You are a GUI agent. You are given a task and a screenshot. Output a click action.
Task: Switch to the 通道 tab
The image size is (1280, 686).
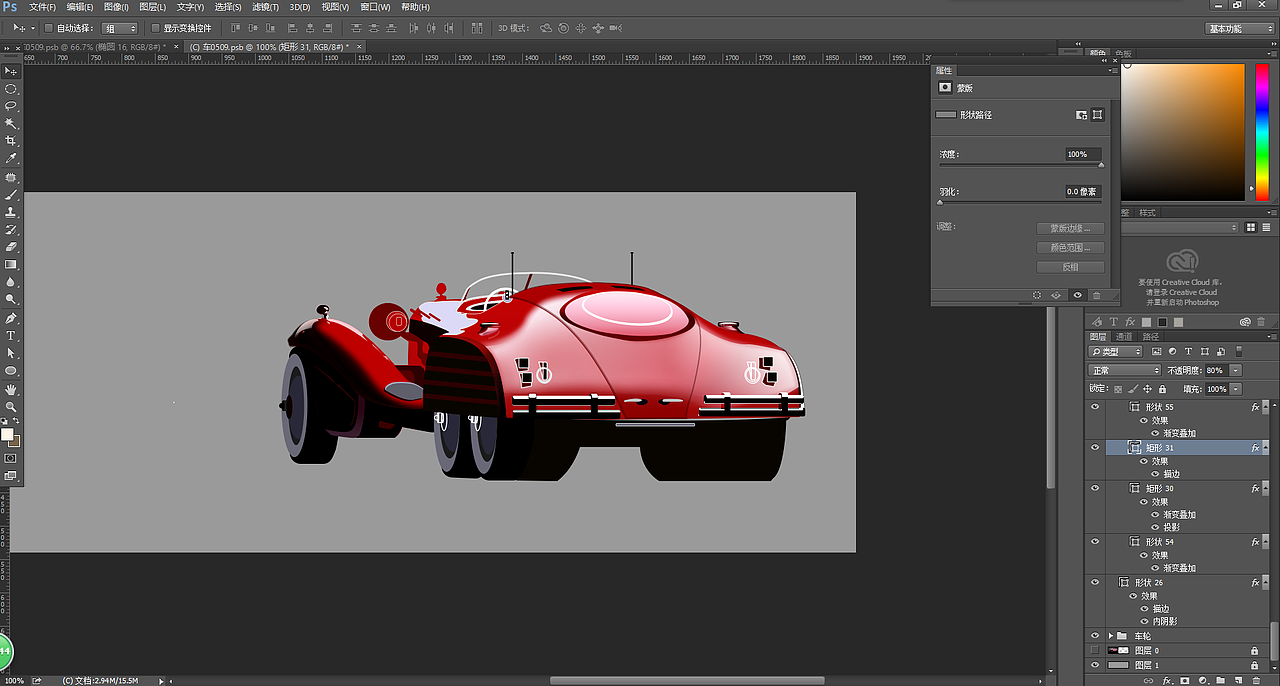pos(1123,337)
